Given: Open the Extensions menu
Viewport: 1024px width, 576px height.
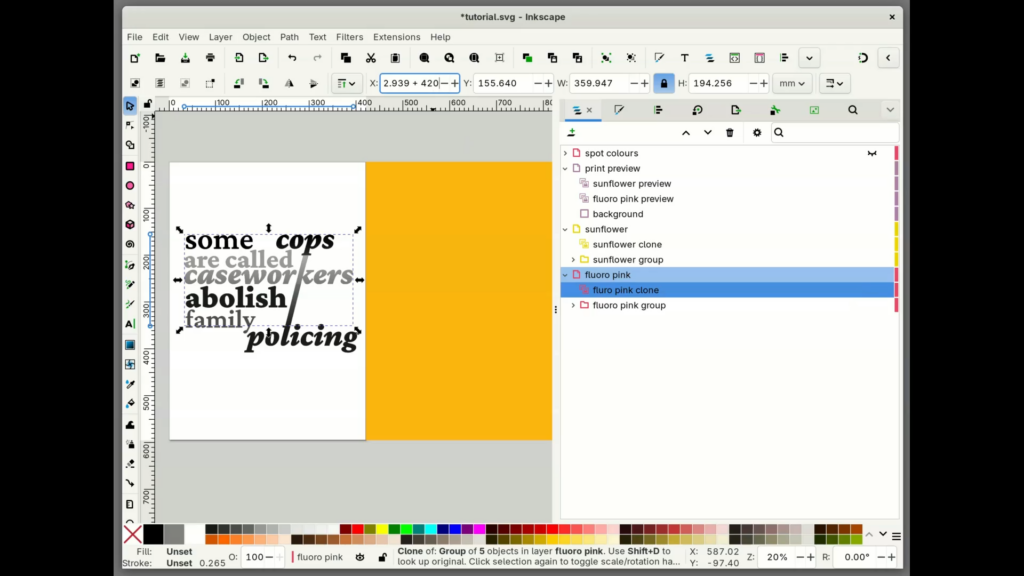Looking at the screenshot, I should pos(396,37).
